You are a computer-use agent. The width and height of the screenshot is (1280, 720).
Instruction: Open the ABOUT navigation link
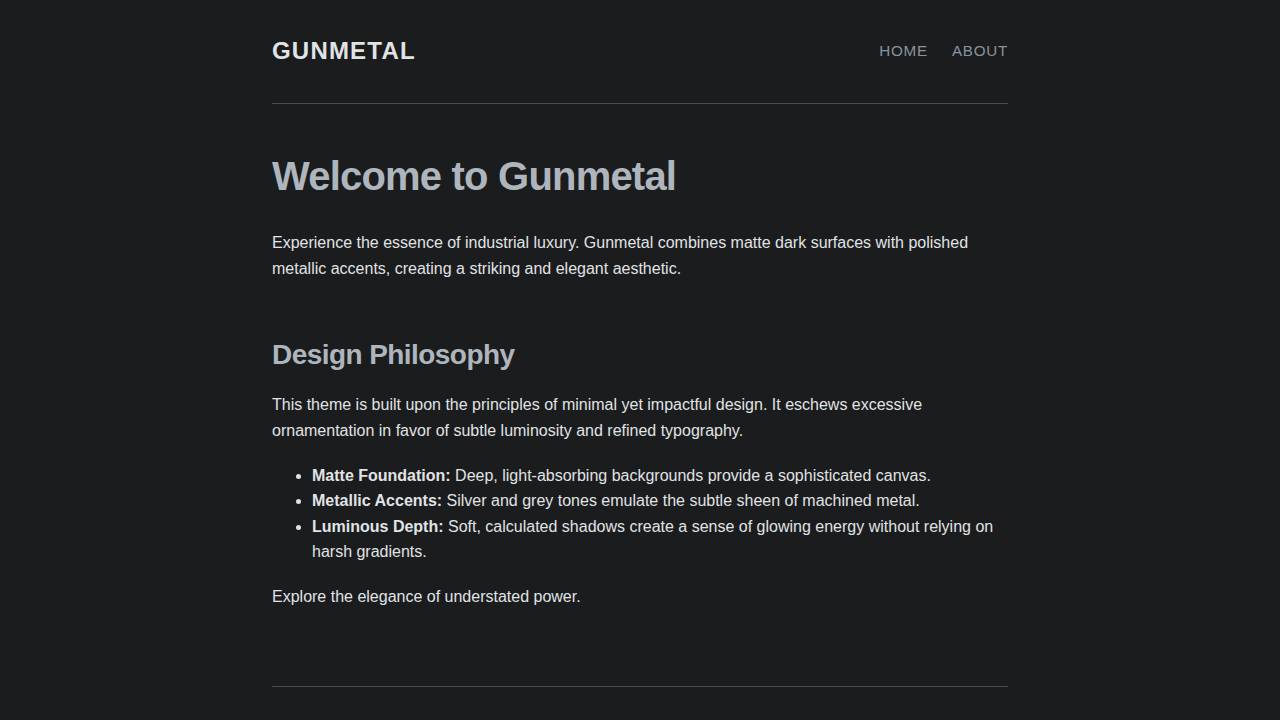coord(979,51)
